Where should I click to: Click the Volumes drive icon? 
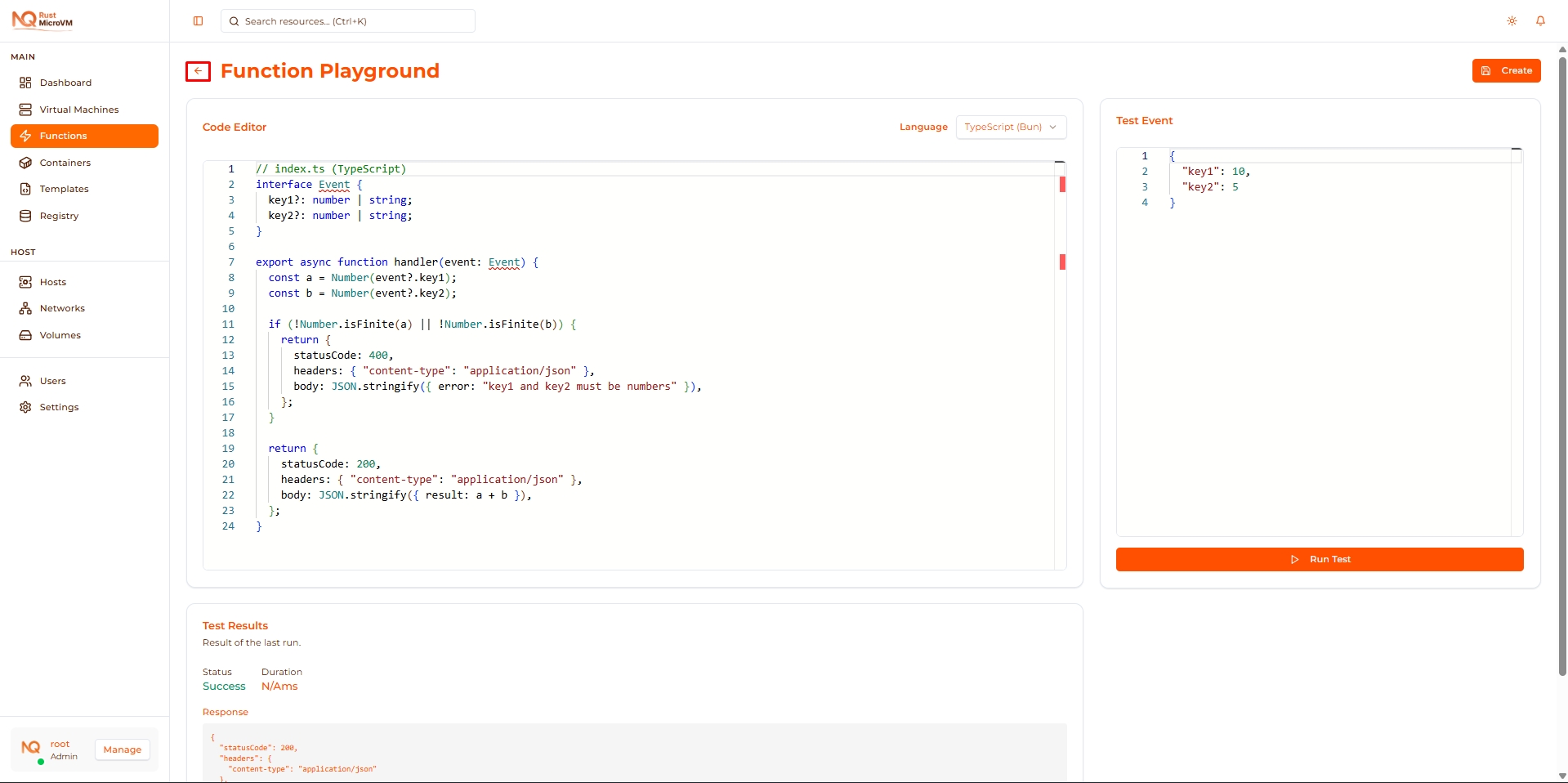point(25,335)
